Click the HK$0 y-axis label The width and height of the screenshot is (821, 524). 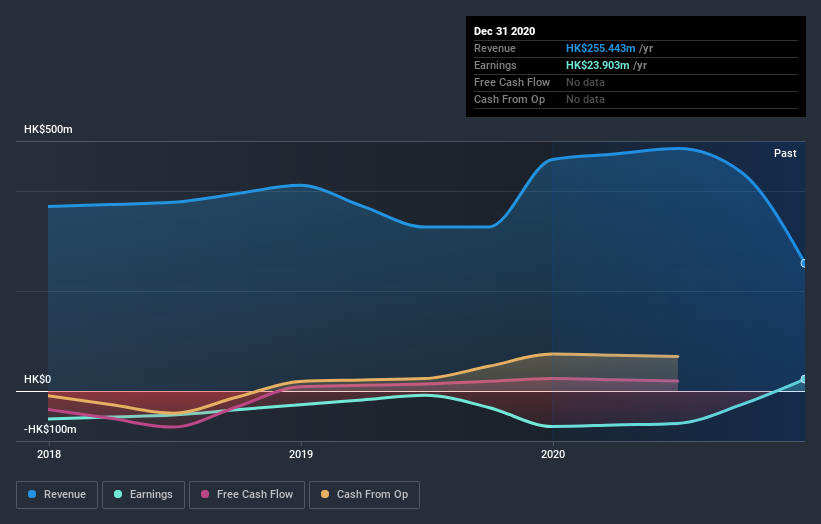[x=38, y=379]
